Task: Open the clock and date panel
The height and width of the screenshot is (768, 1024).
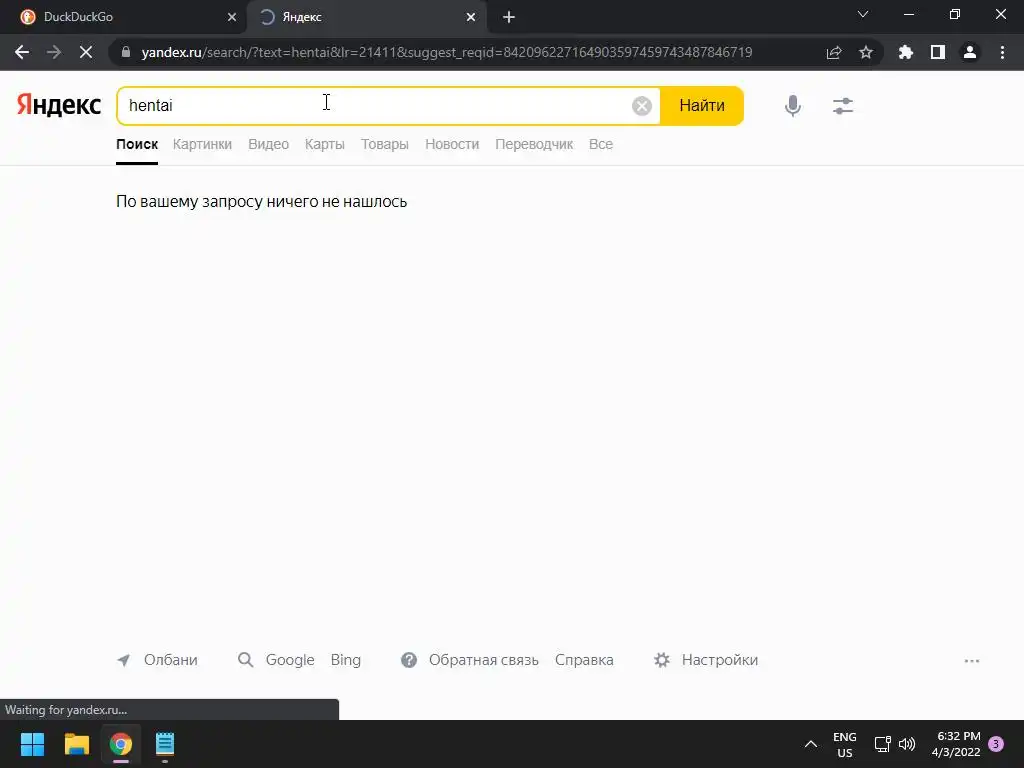Action: tap(956, 744)
